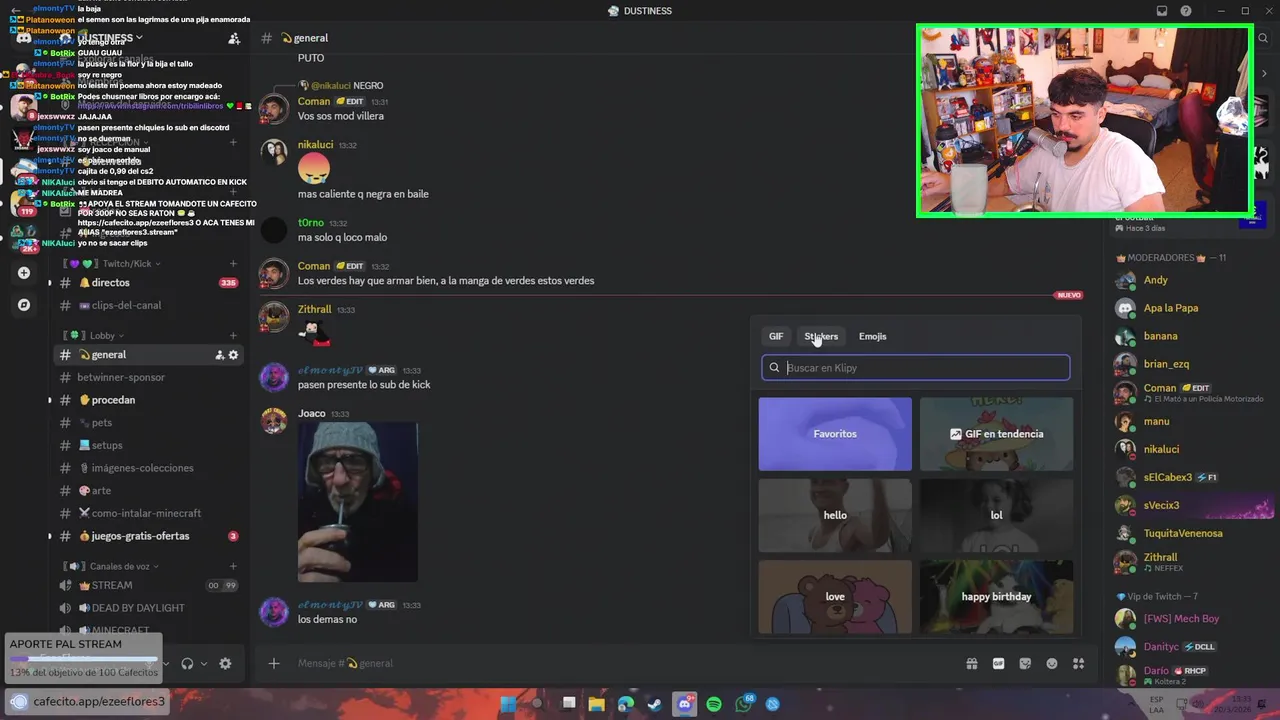This screenshot has height=720, width=1280.
Task: Open the directos channel
Action: 148,282
